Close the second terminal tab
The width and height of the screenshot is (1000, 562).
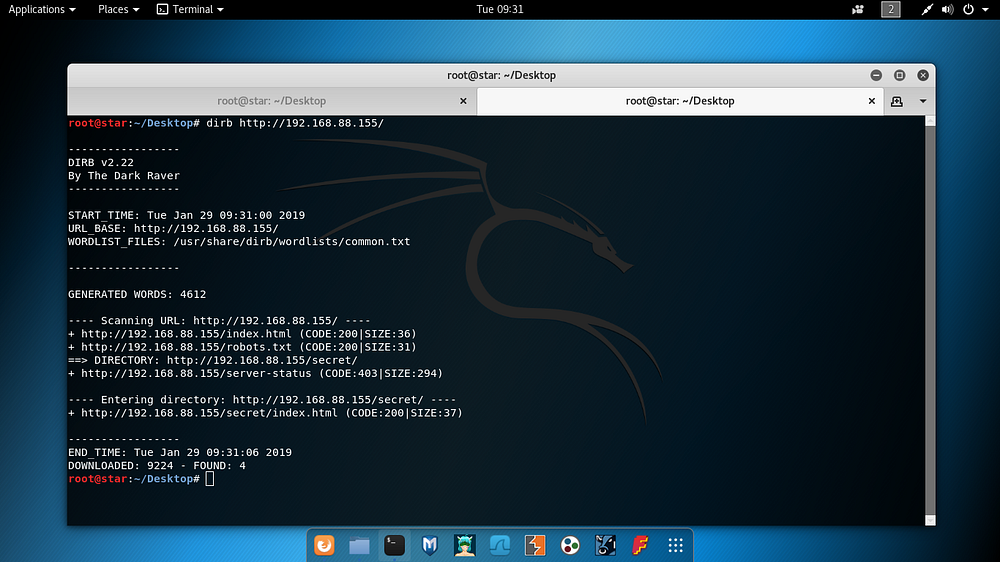point(872,101)
